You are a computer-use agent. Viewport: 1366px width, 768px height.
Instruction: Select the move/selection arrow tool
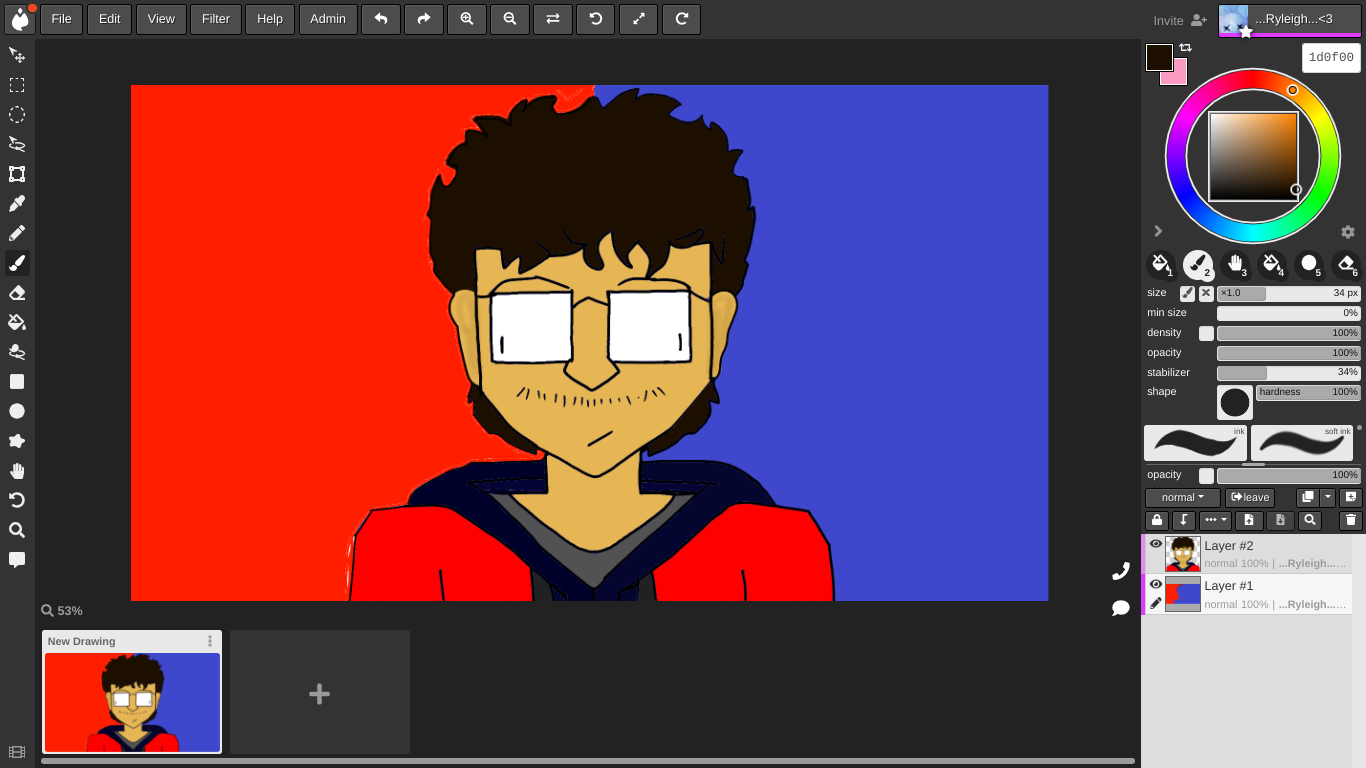[x=17, y=55]
